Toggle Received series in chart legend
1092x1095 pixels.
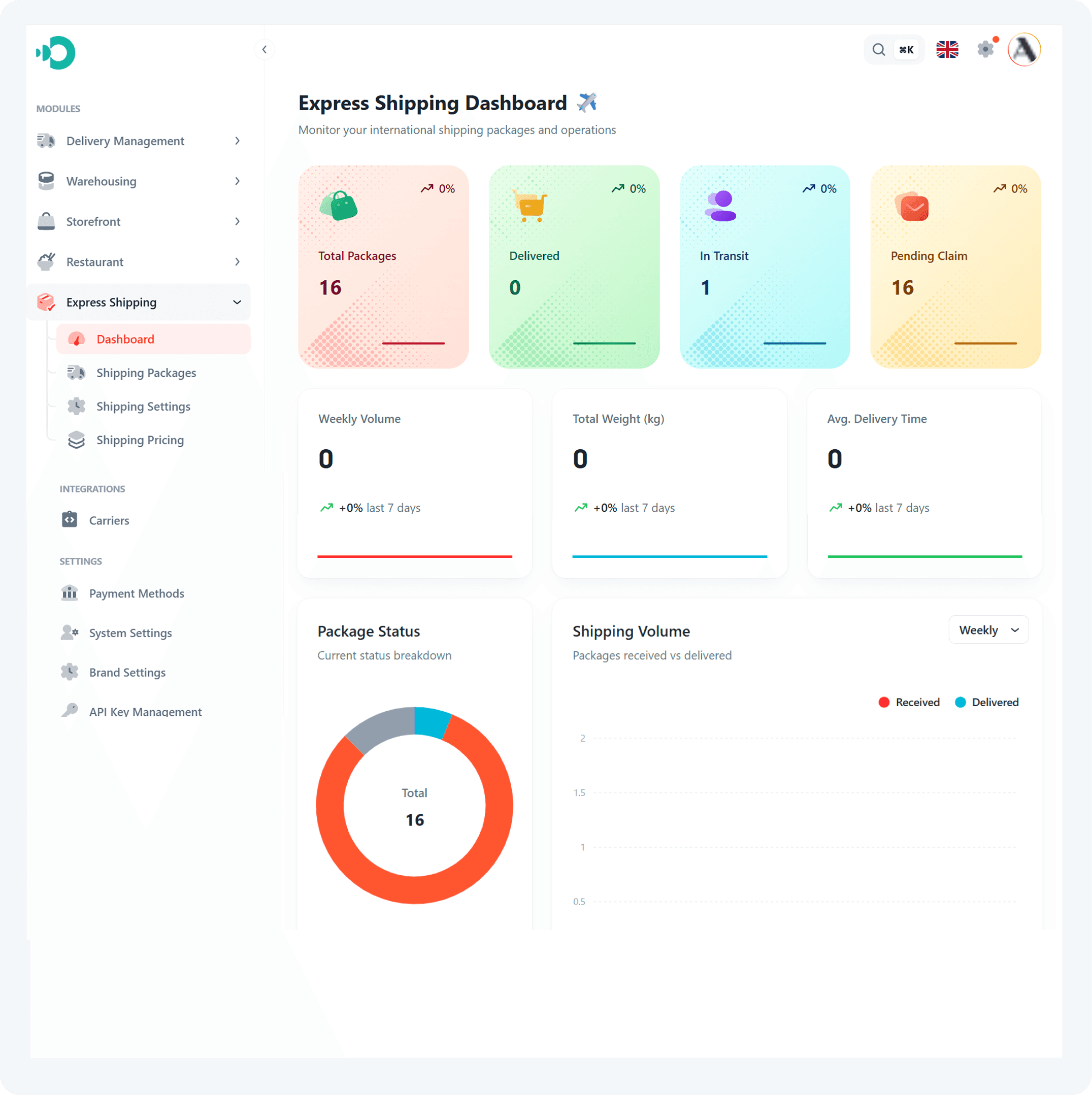point(909,702)
